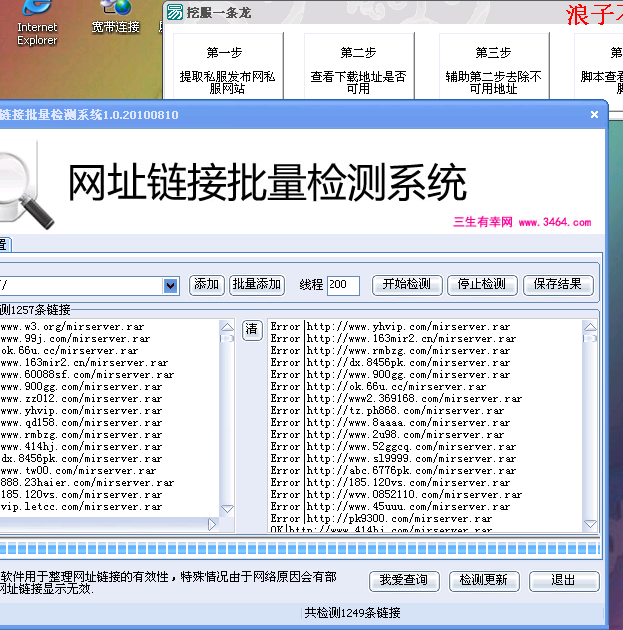Open Internet Explorer desktop icon

point(37,20)
